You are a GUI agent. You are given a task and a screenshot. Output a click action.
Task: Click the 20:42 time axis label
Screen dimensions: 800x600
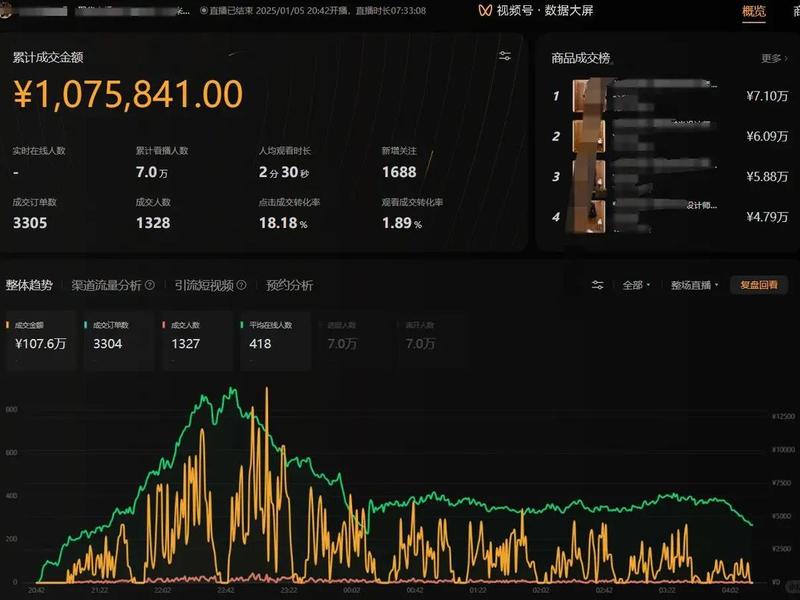click(36, 590)
